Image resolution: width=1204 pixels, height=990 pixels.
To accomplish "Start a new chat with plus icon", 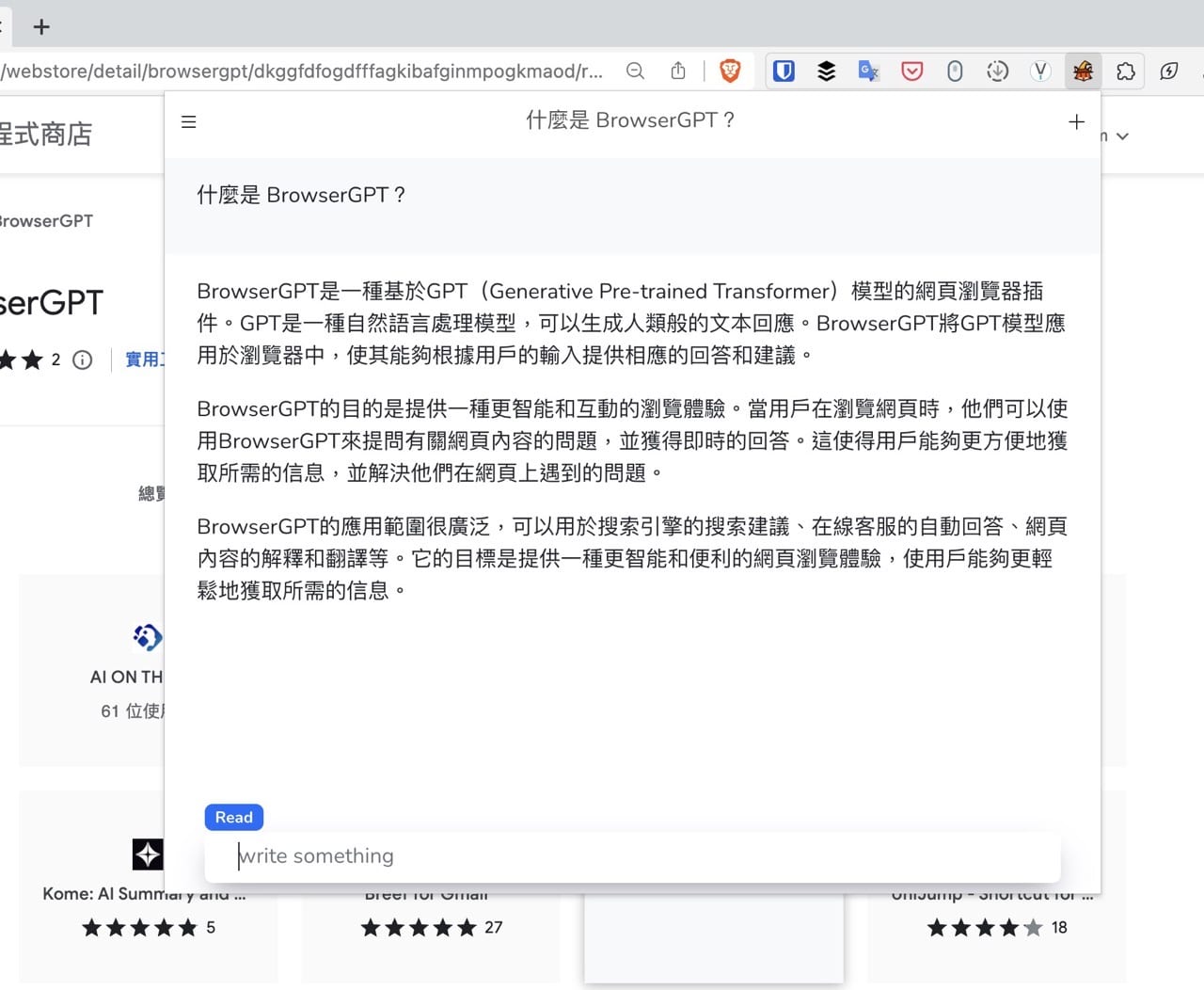I will pyautogui.click(x=1077, y=121).
